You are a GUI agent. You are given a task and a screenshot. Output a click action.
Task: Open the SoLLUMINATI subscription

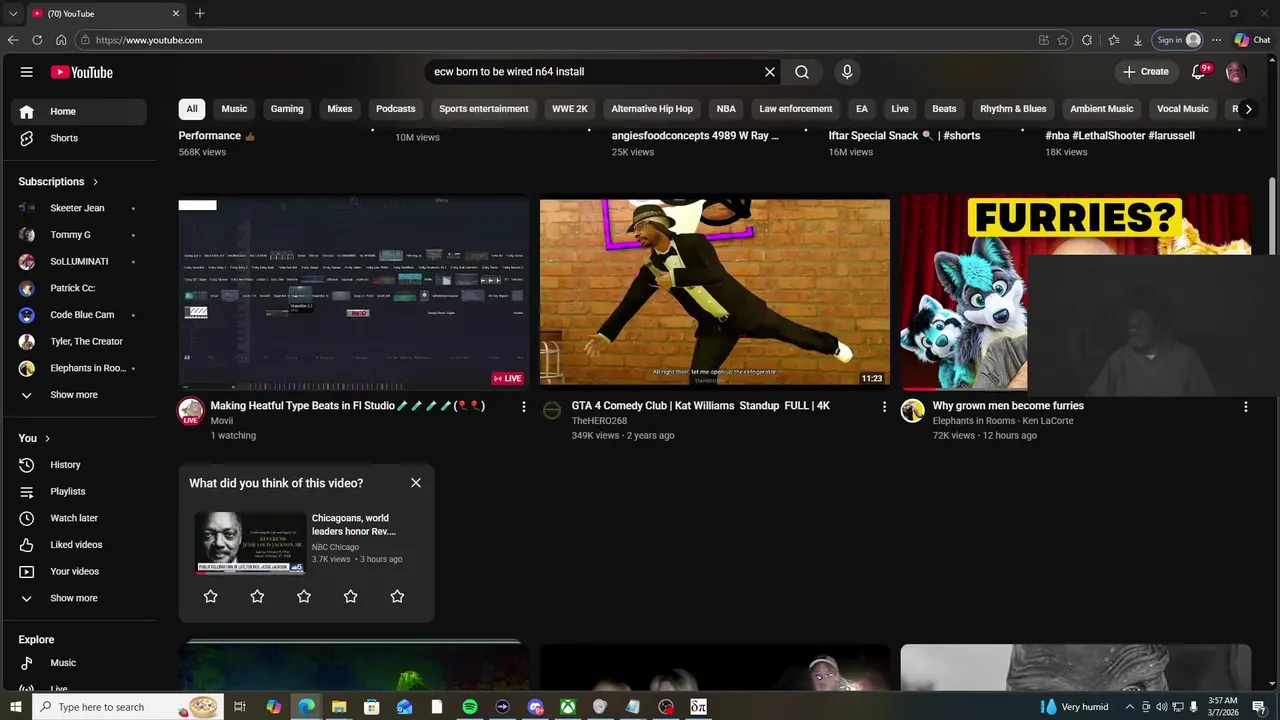pos(79,262)
